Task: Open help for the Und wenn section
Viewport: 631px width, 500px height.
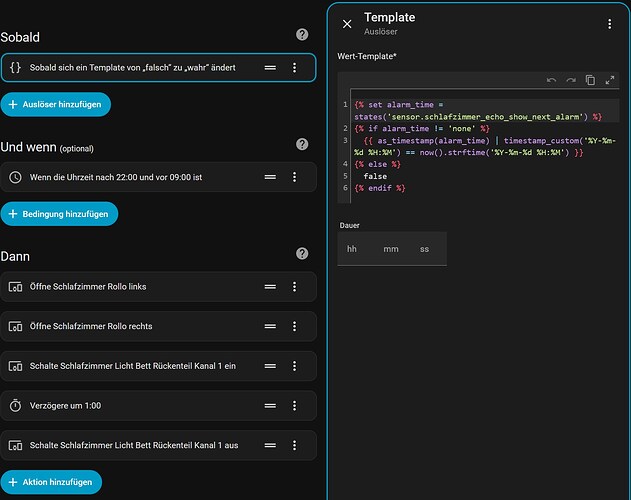Action: pyautogui.click(x=302, y=144)
